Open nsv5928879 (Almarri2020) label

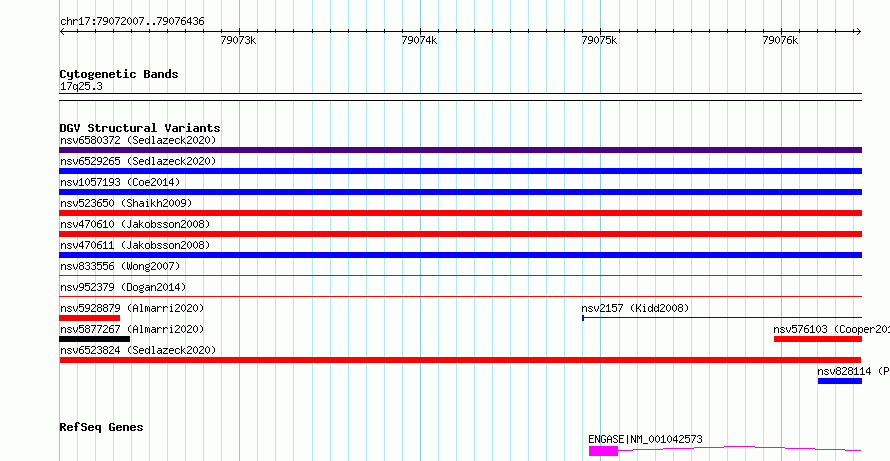tap(132, 308)
